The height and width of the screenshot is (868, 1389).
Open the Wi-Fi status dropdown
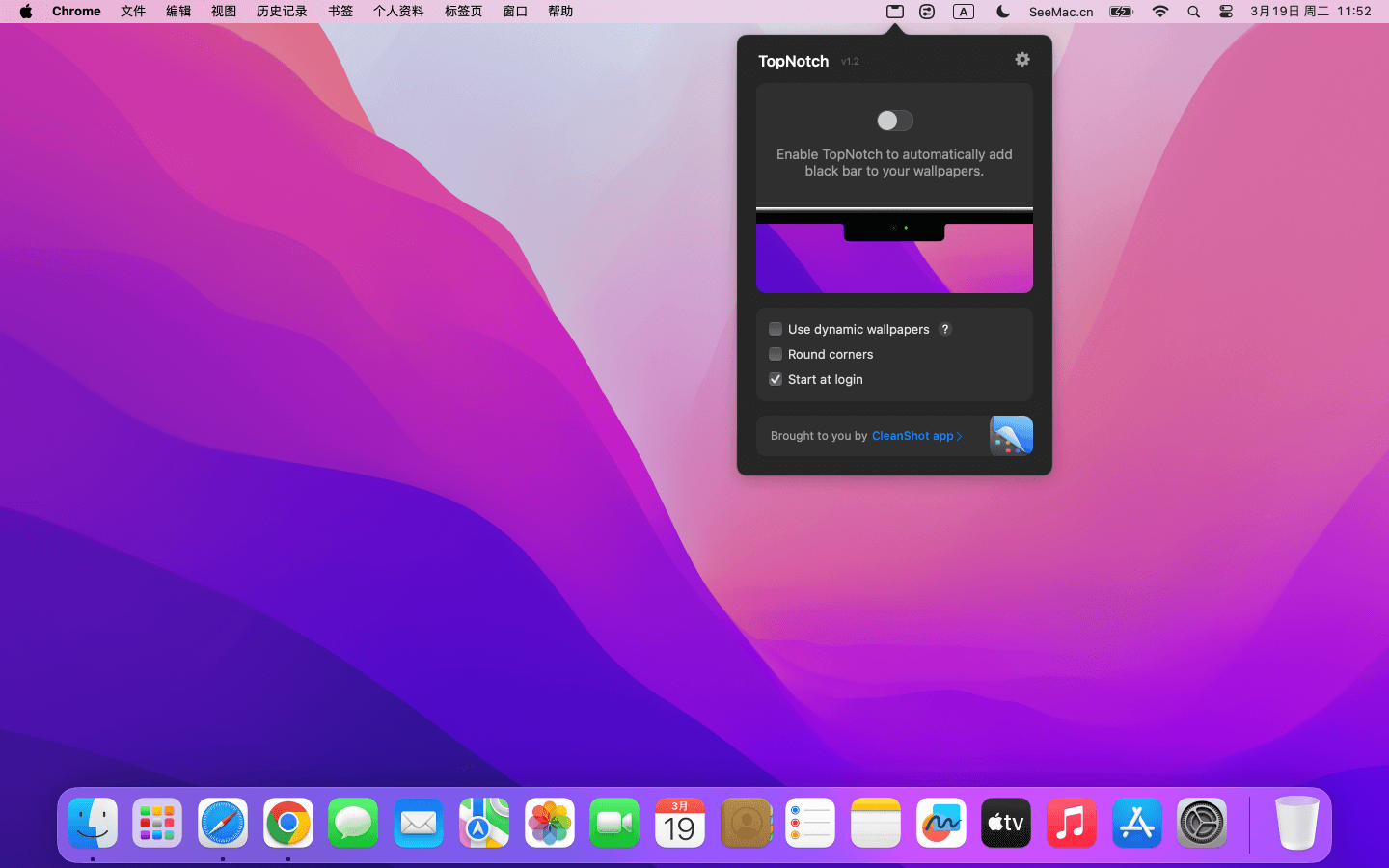coord(1160,12)
